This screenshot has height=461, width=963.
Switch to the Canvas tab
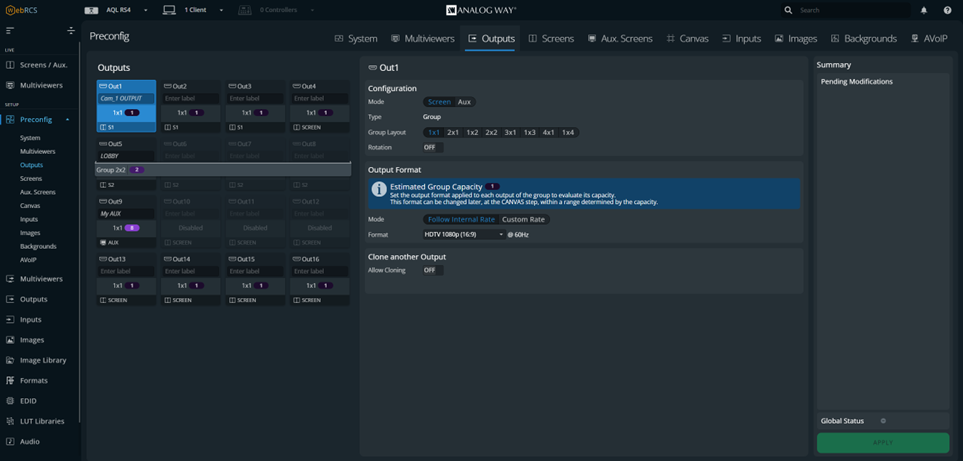[x=686, y=39]
